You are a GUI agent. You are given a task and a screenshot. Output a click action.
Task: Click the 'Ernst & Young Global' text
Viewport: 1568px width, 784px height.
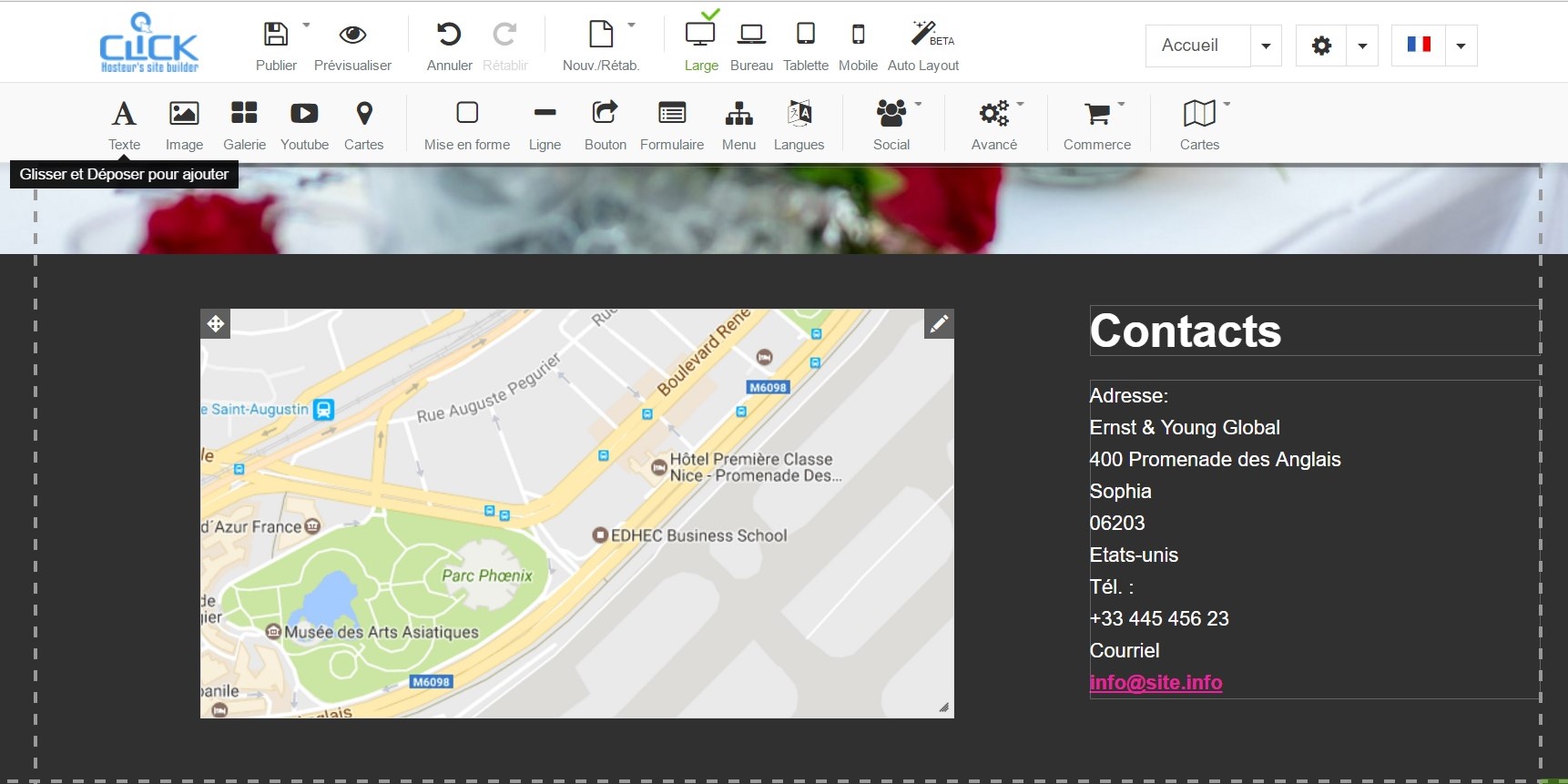(x=1185, y=427)
